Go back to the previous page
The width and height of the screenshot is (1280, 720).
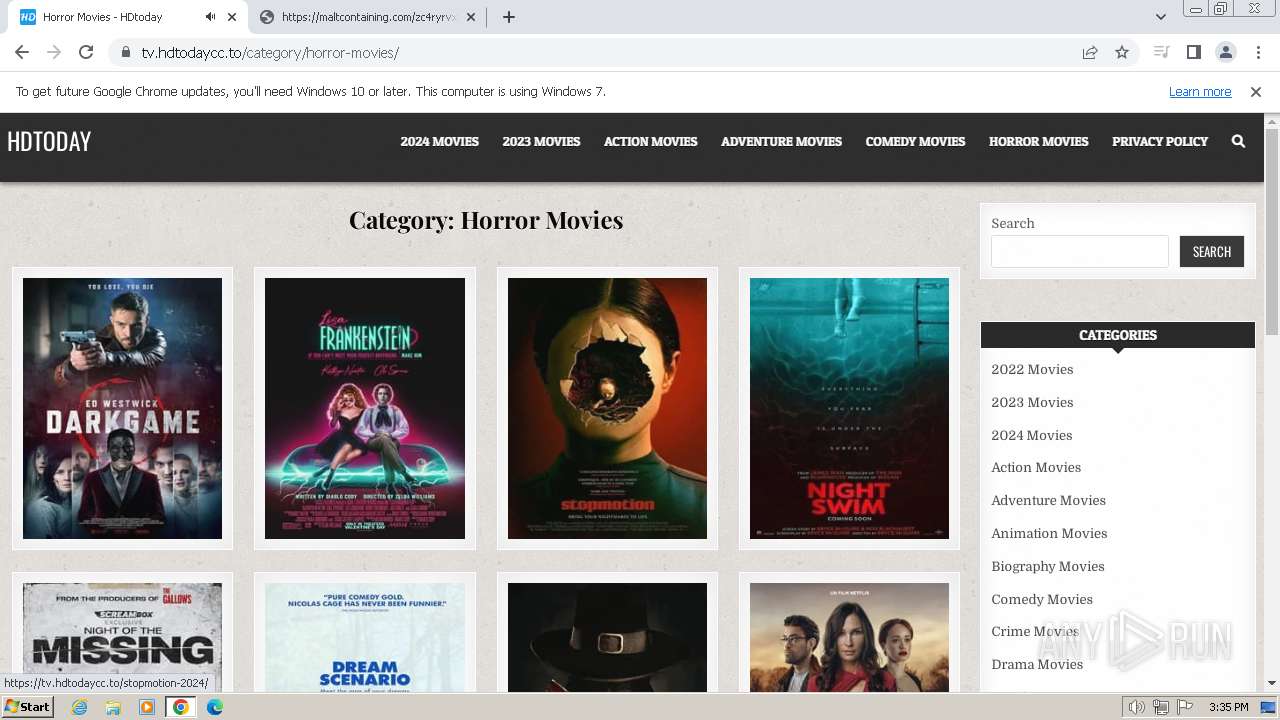click(22, 53)
